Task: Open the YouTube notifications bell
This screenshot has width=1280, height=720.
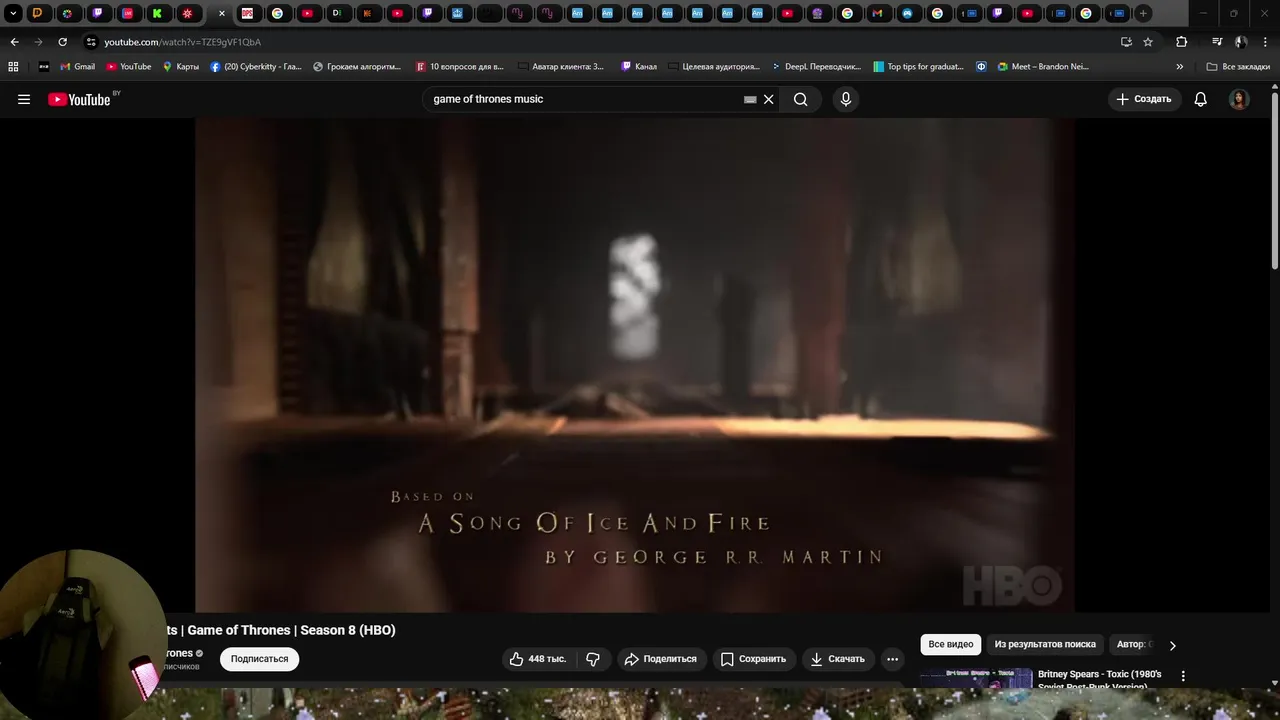Action: click(1201, 99)
